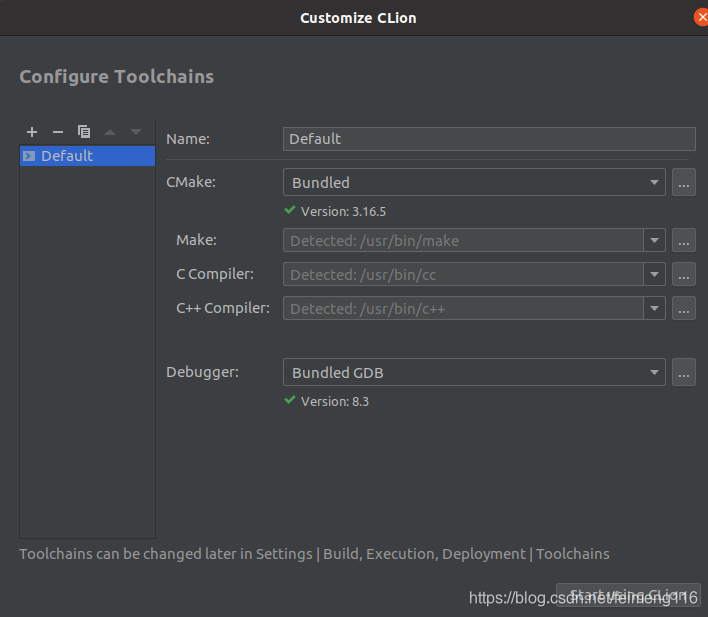Click the Make path field

click(x=463, y=240)
